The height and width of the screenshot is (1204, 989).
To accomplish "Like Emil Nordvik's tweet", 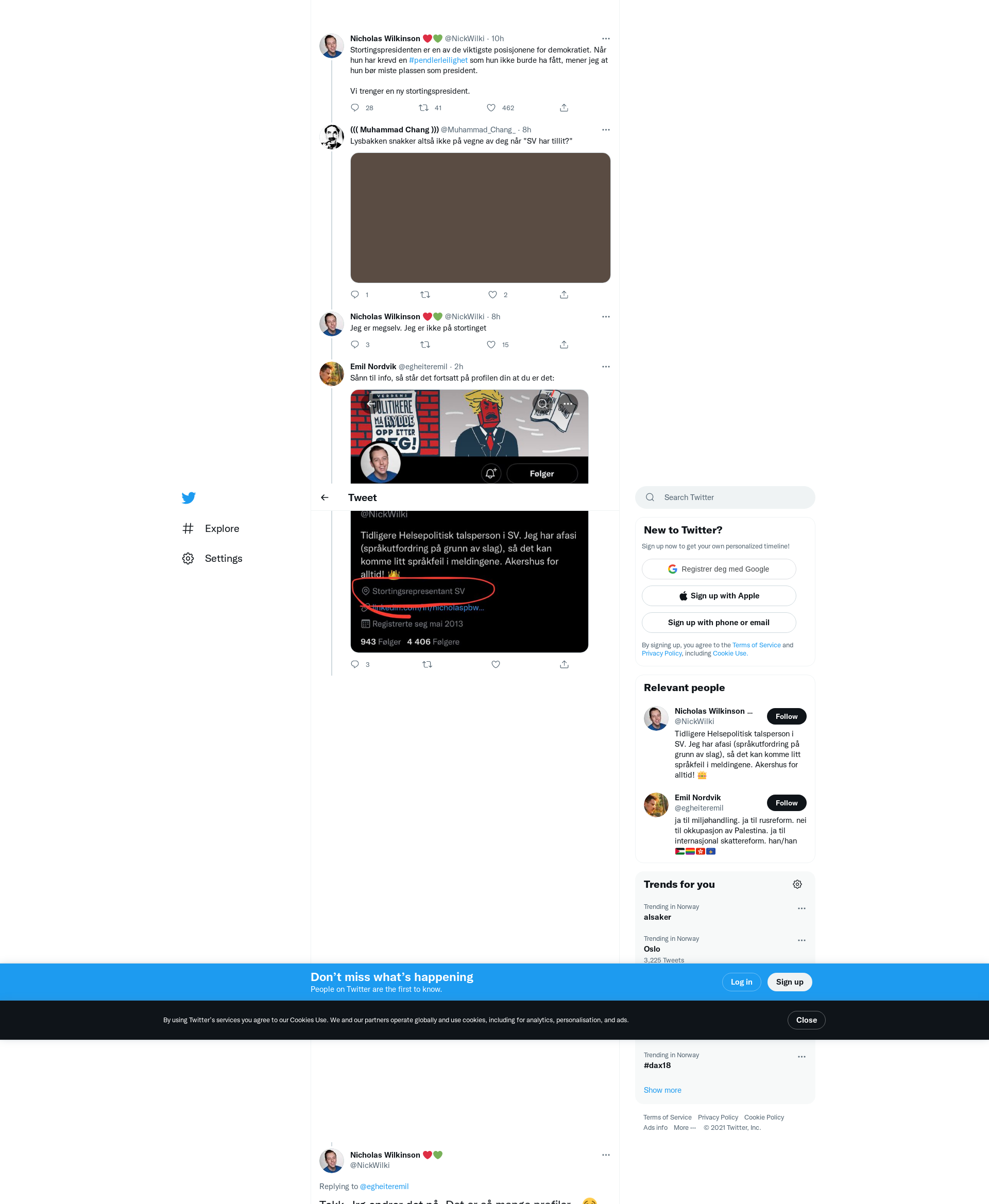I will click(x=496, y=664).
